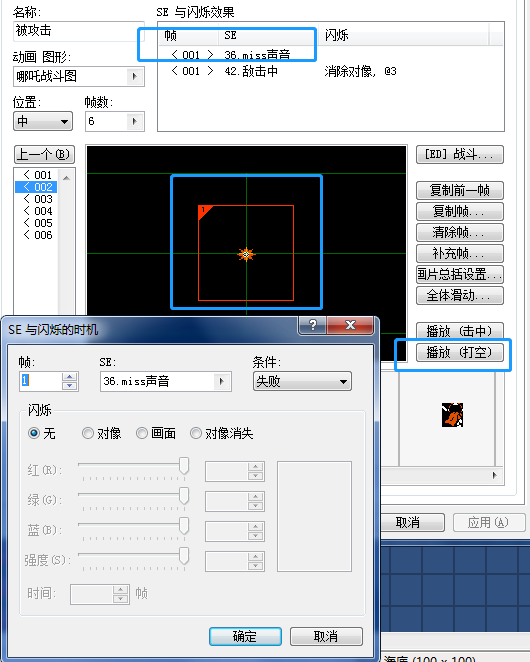Click the 应用 (A) button

489,523
